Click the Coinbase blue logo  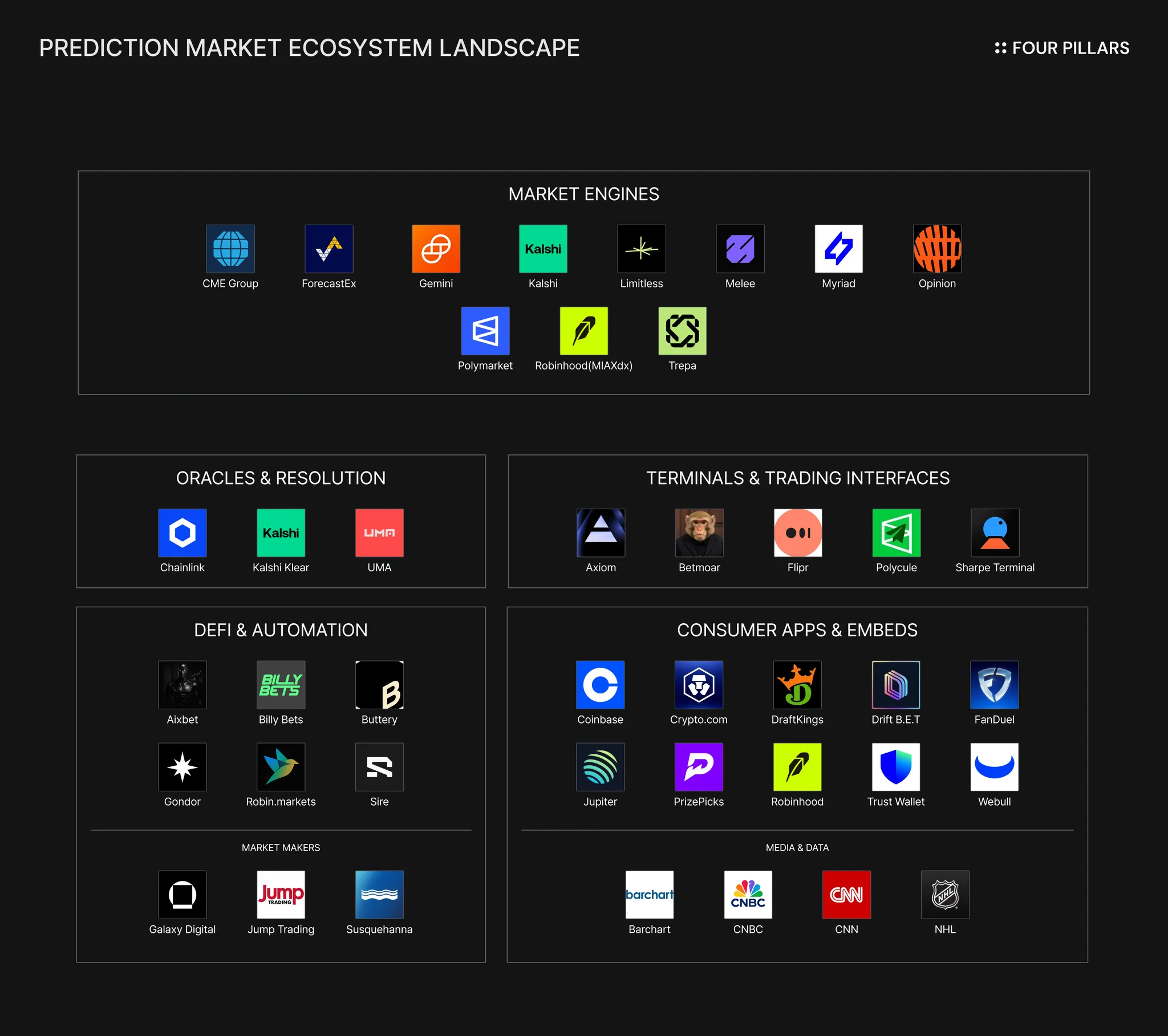tap(600, 685)
